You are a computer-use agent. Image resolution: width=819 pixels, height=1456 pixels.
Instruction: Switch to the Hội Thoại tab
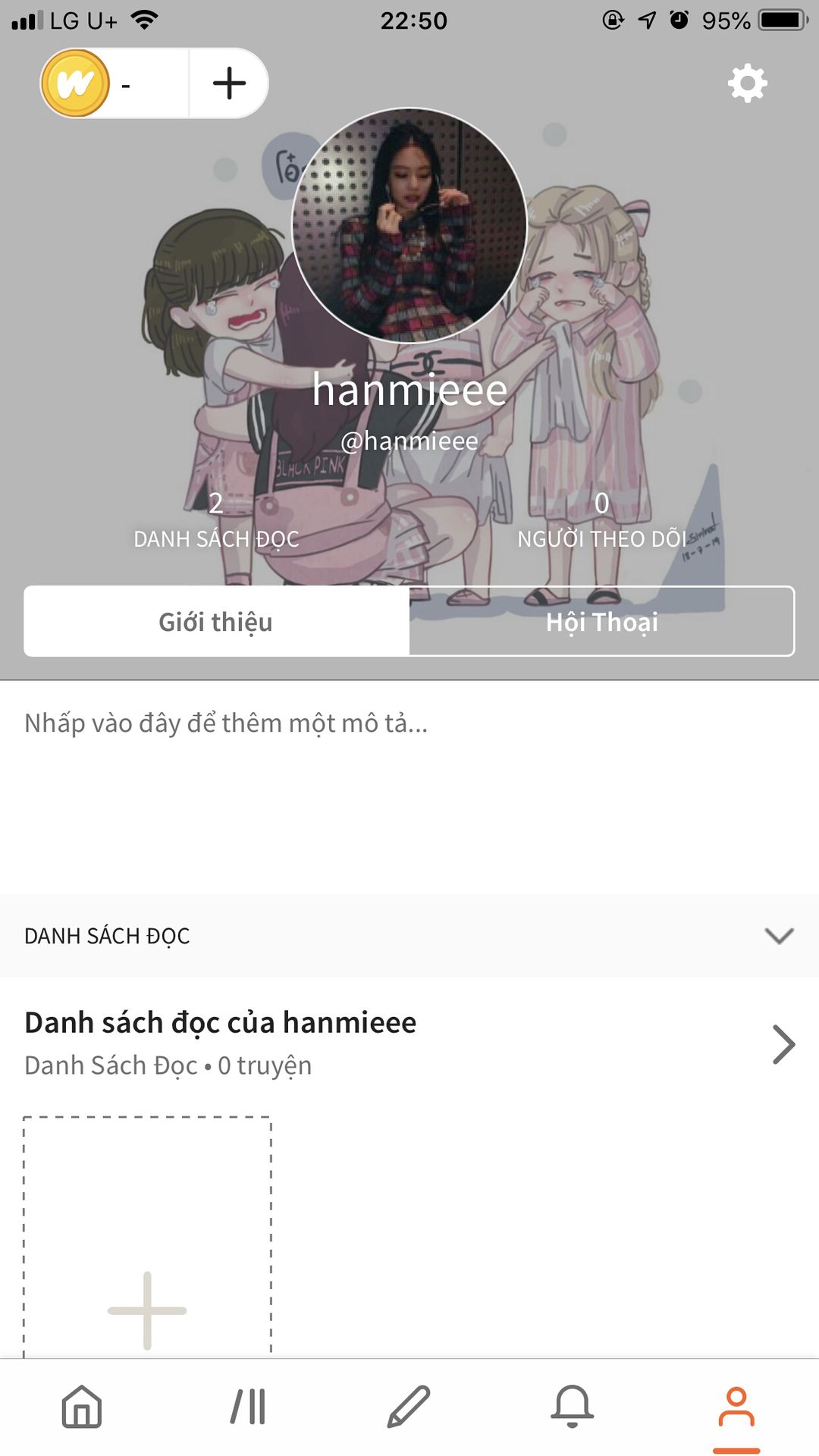pos(602,621)
